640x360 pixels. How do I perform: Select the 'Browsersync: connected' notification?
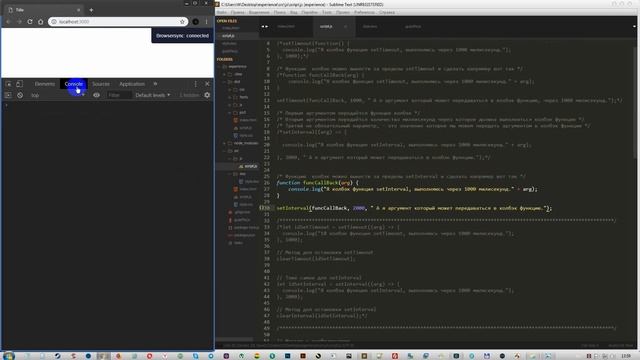coord(182,36)
